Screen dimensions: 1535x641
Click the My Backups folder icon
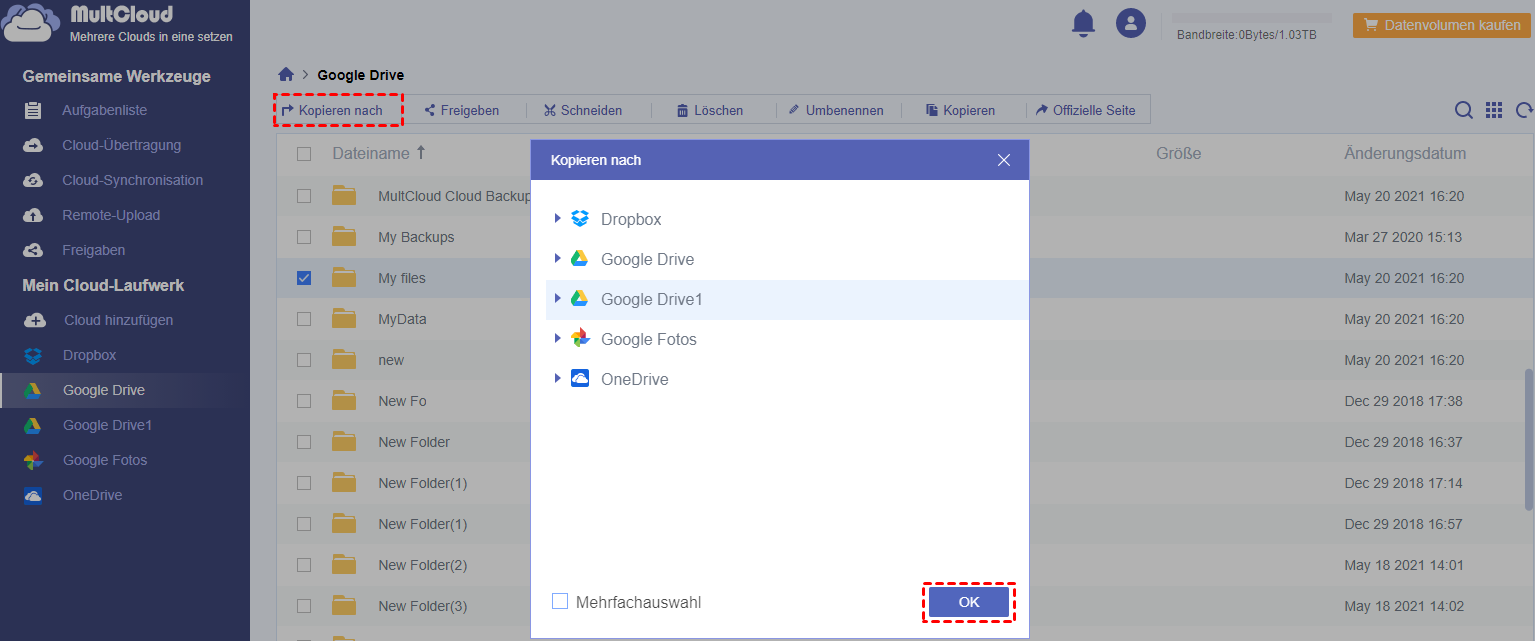point(344,237)
